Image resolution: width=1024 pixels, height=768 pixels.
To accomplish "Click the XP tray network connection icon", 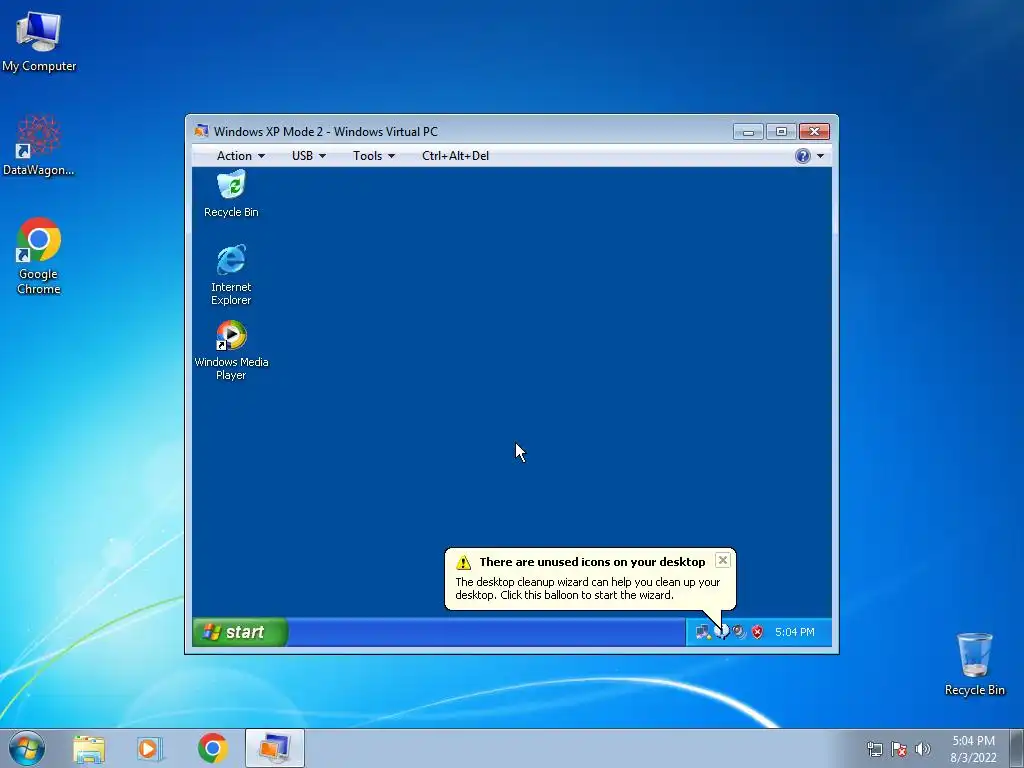I will coord(703,632).
